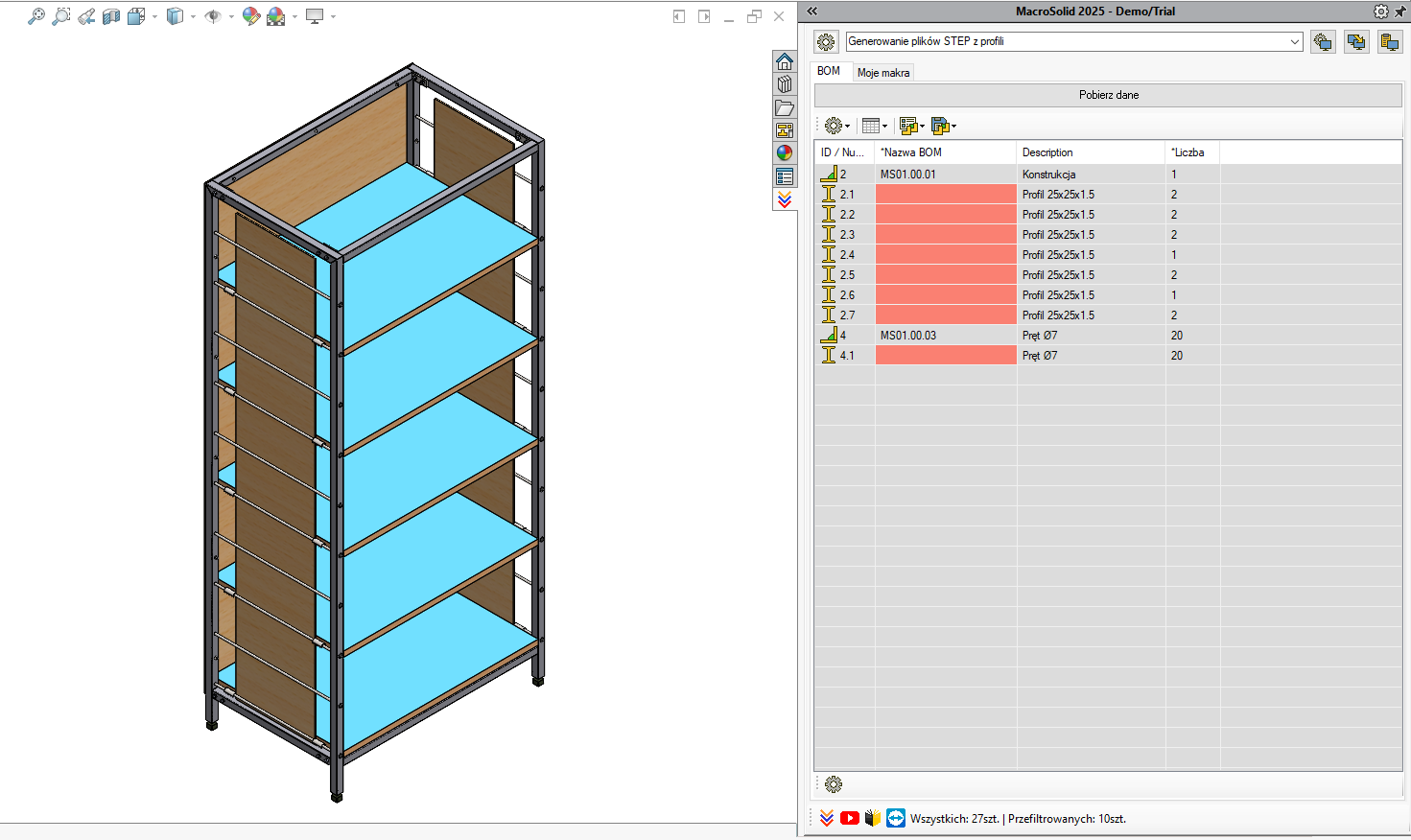Open the BOM gear settings dropdown

[837, 126]
